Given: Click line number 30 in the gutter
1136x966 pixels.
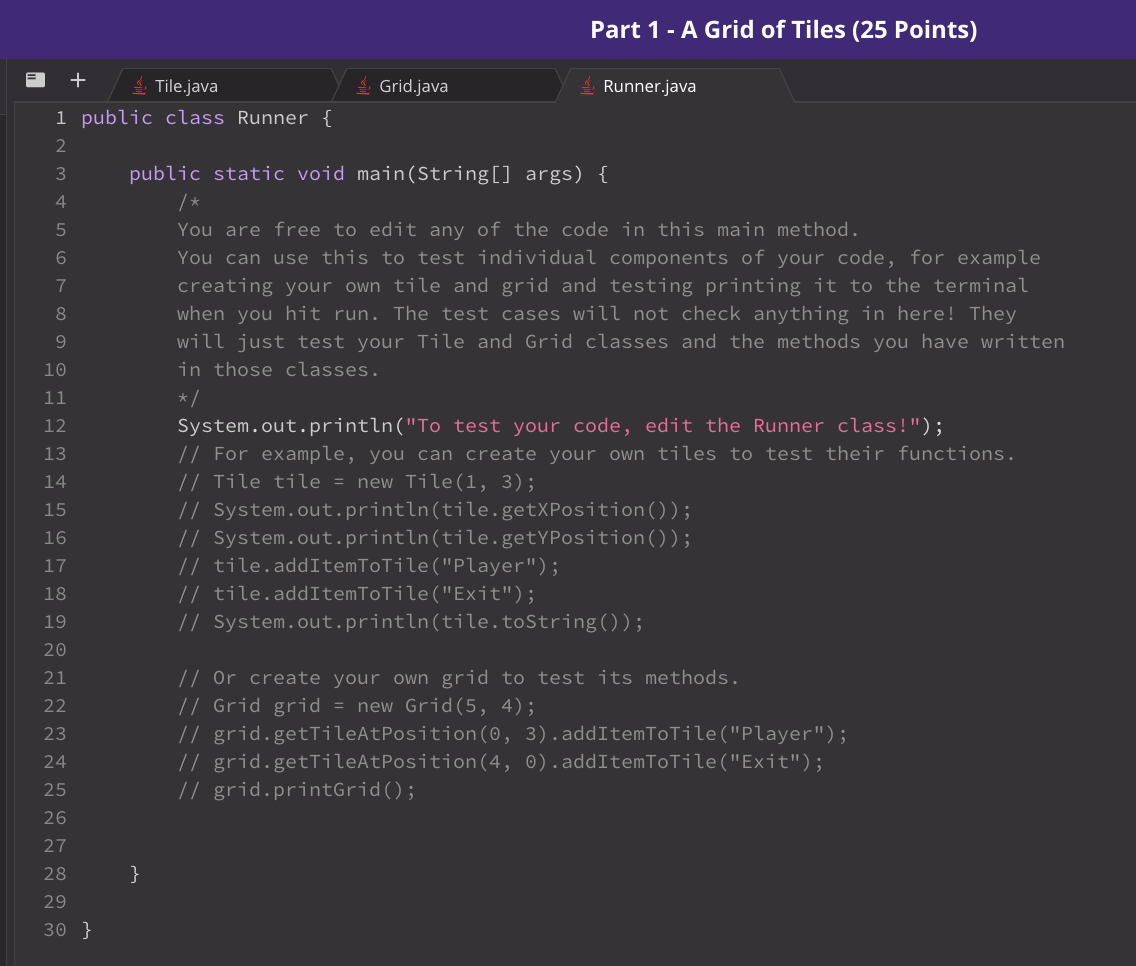Looking at the screenshot, I should pyautogui.click(x=54, y=929).
